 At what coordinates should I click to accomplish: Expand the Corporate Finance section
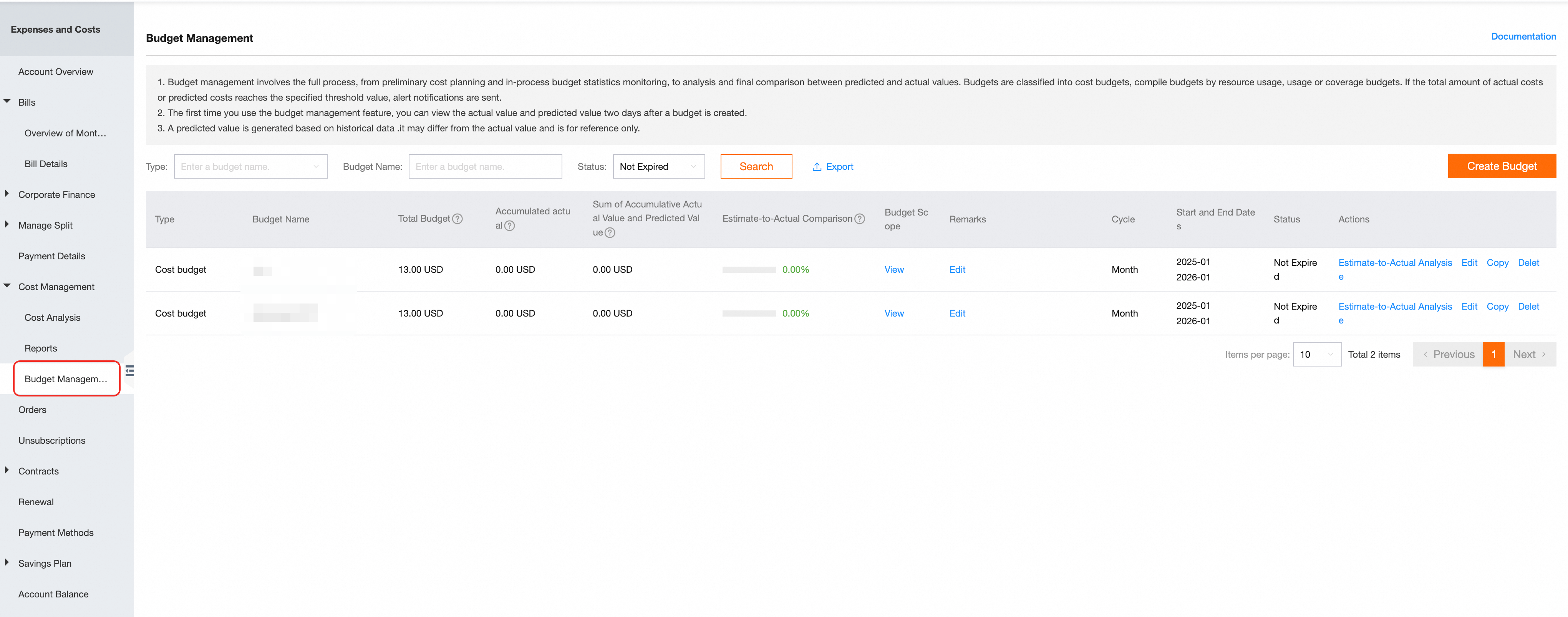tap(7, 194)
